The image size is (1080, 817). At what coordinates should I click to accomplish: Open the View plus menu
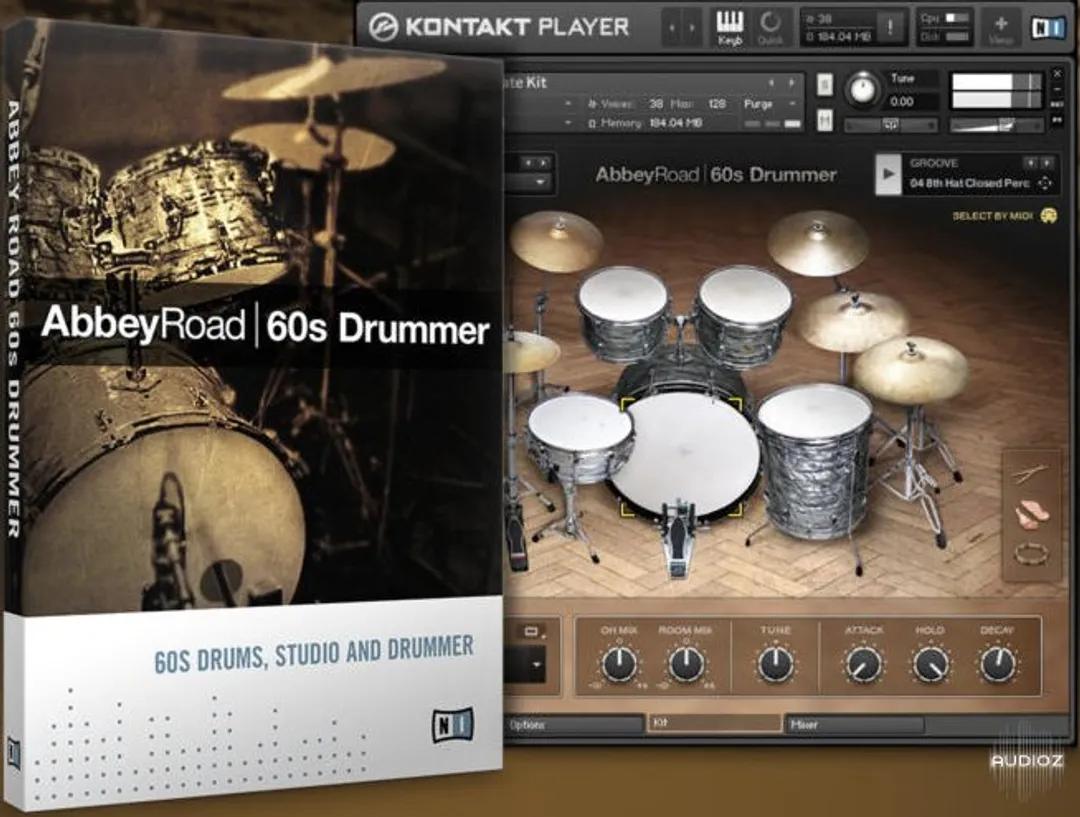[x=1000, y=28]
